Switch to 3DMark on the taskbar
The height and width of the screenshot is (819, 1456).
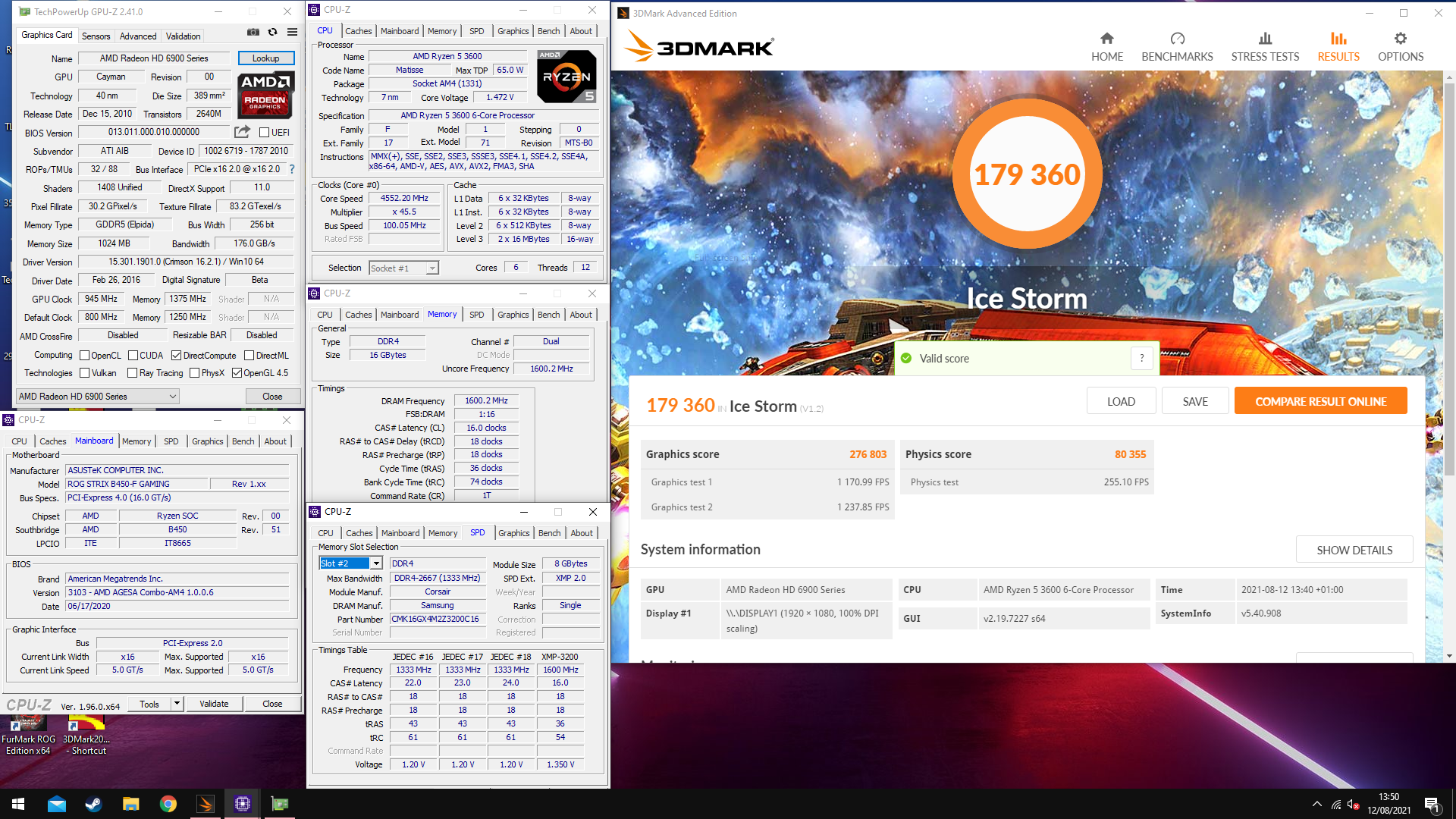tap(206, 804)
